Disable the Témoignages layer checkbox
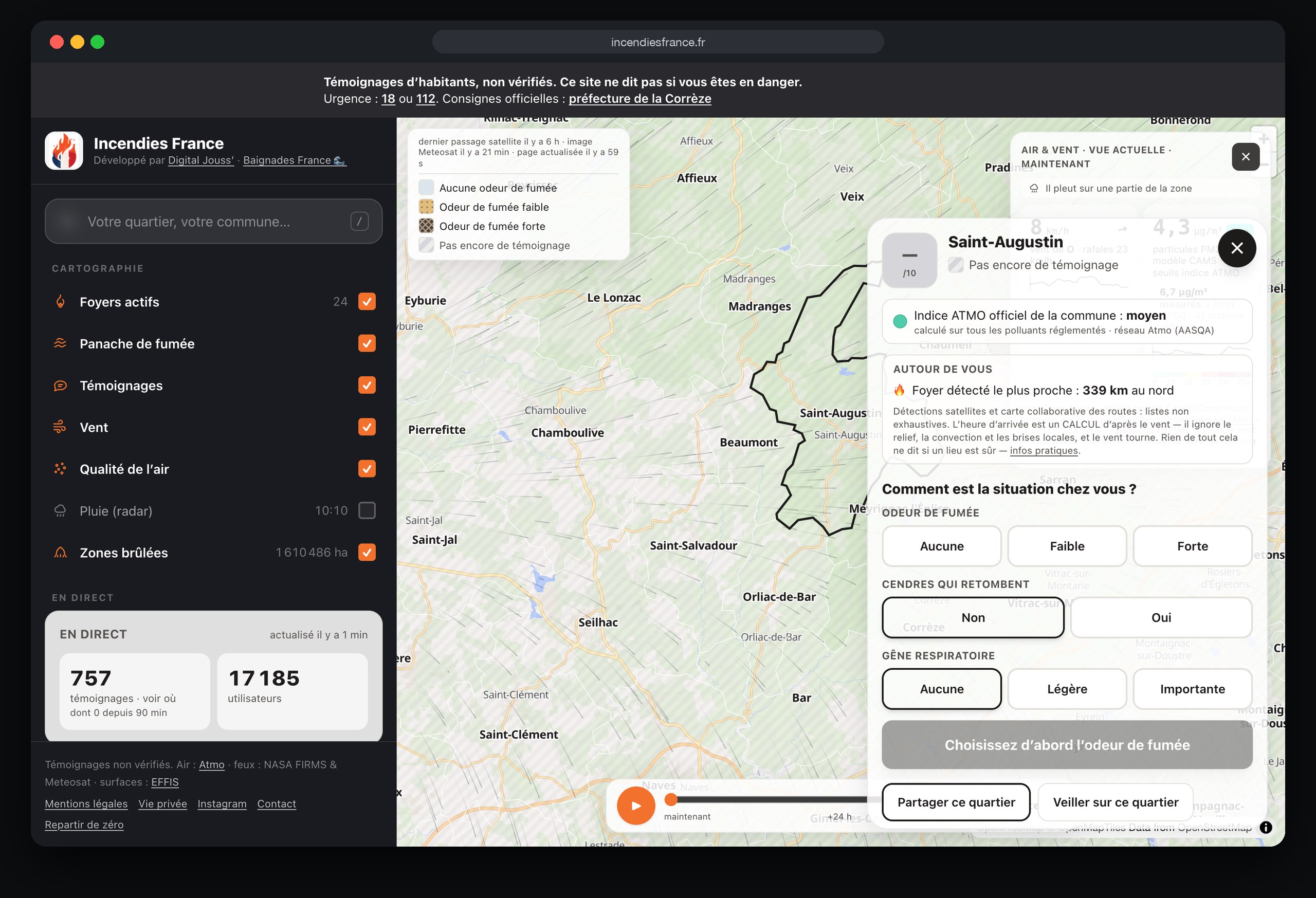 [367, 386]
